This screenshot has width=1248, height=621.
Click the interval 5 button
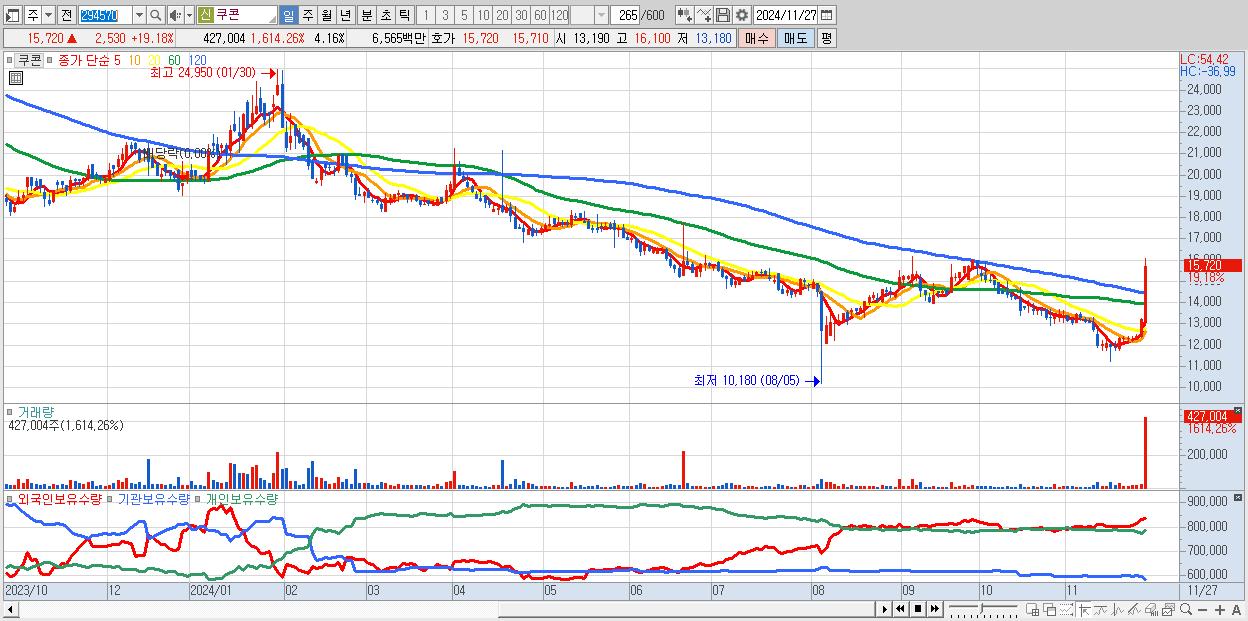(464, 15)
